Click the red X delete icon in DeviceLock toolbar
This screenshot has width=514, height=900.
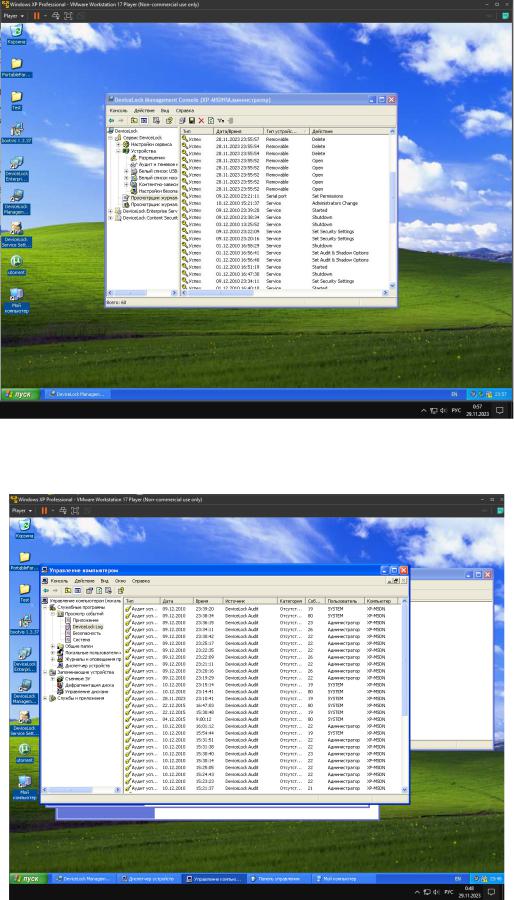[201, 121]
